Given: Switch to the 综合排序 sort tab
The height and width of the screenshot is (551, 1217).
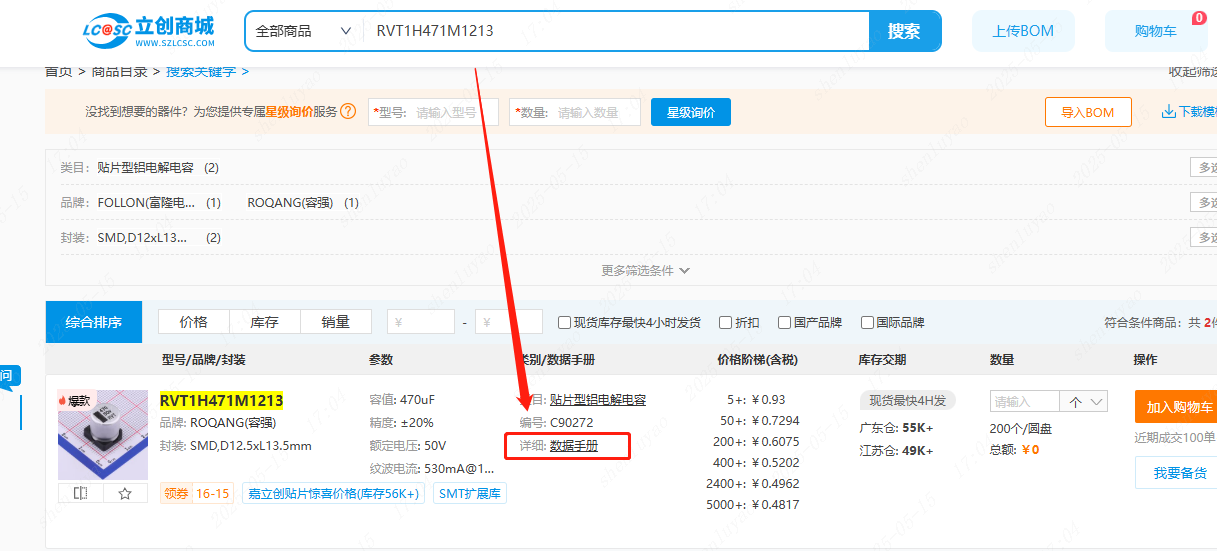Looking at the screenshot, I should coord(94,322).
